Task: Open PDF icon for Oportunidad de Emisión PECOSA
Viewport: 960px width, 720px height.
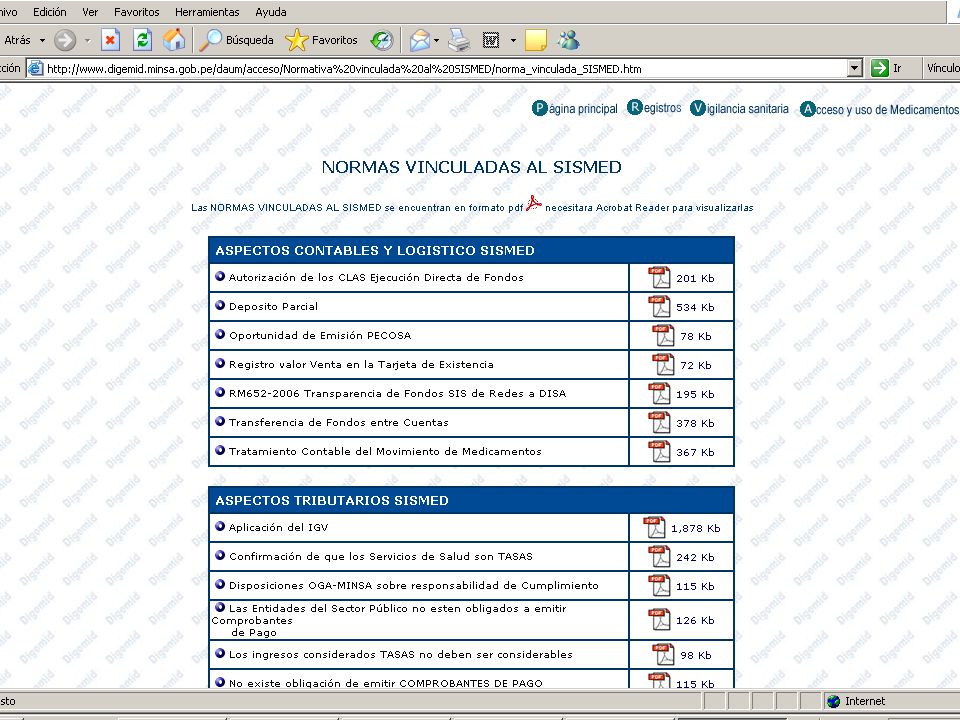Action: 663,336
